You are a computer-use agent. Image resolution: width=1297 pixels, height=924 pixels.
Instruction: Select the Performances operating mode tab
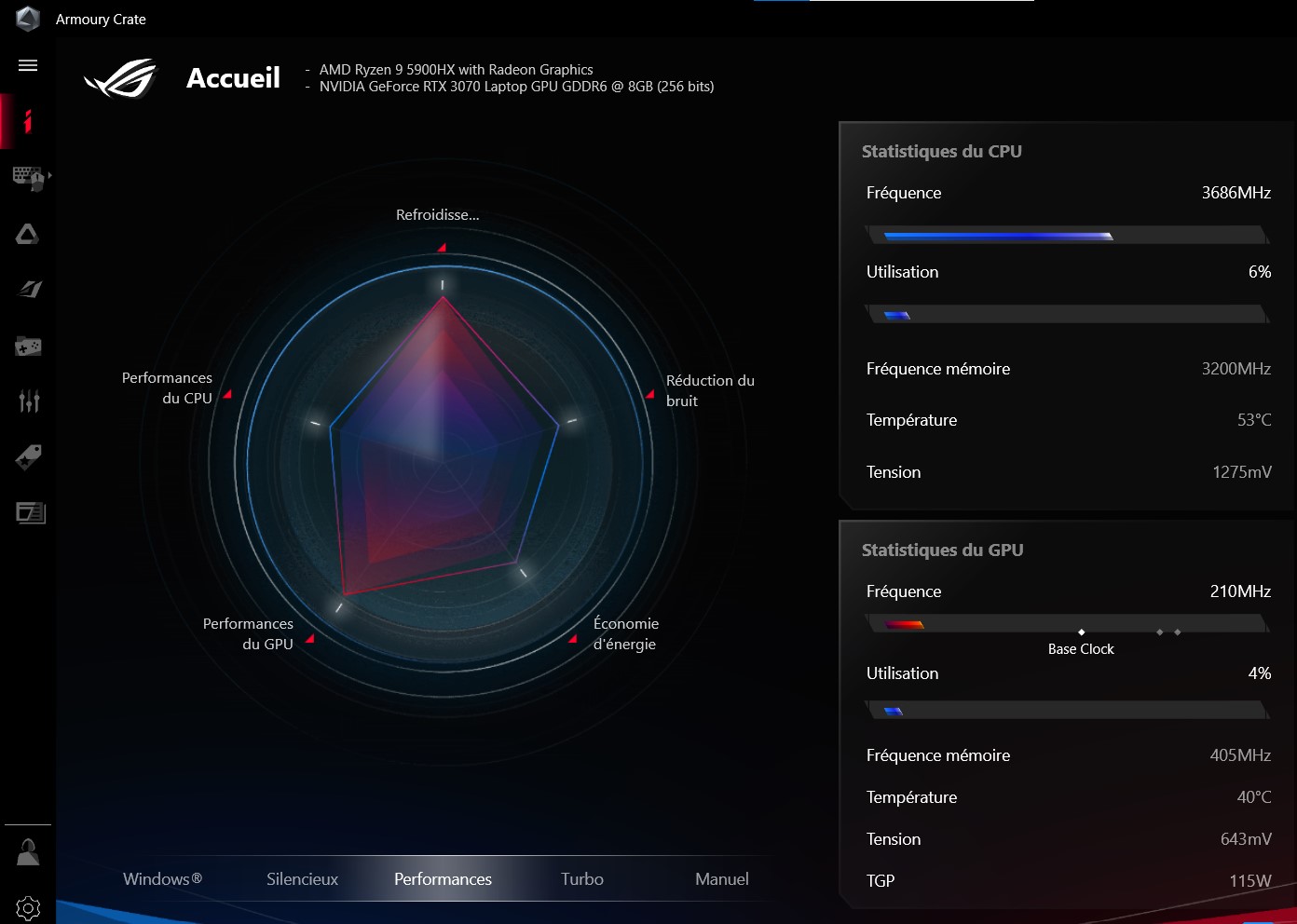443,879
